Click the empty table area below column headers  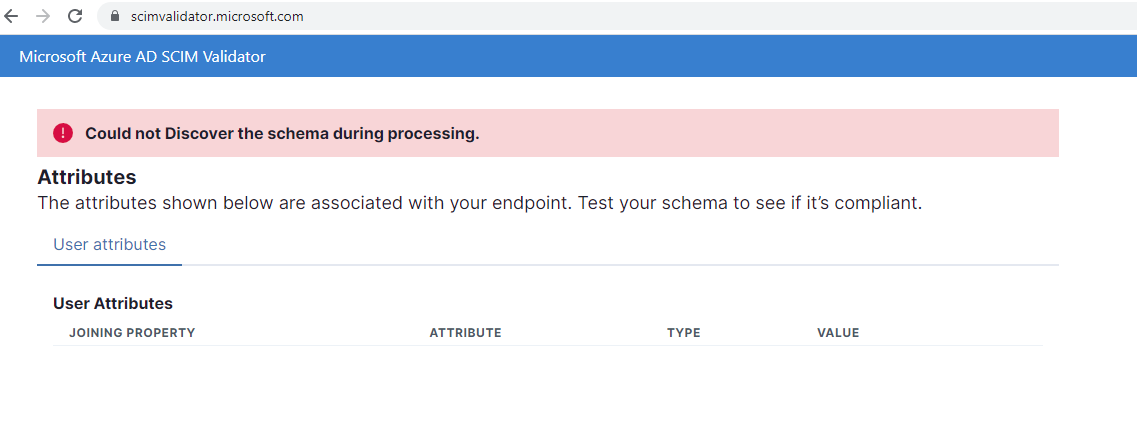547,380
